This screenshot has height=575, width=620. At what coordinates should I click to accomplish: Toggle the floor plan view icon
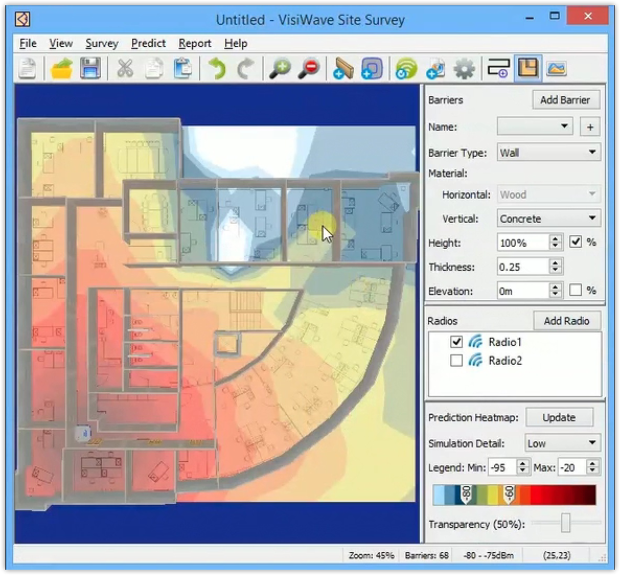point(528,68)
